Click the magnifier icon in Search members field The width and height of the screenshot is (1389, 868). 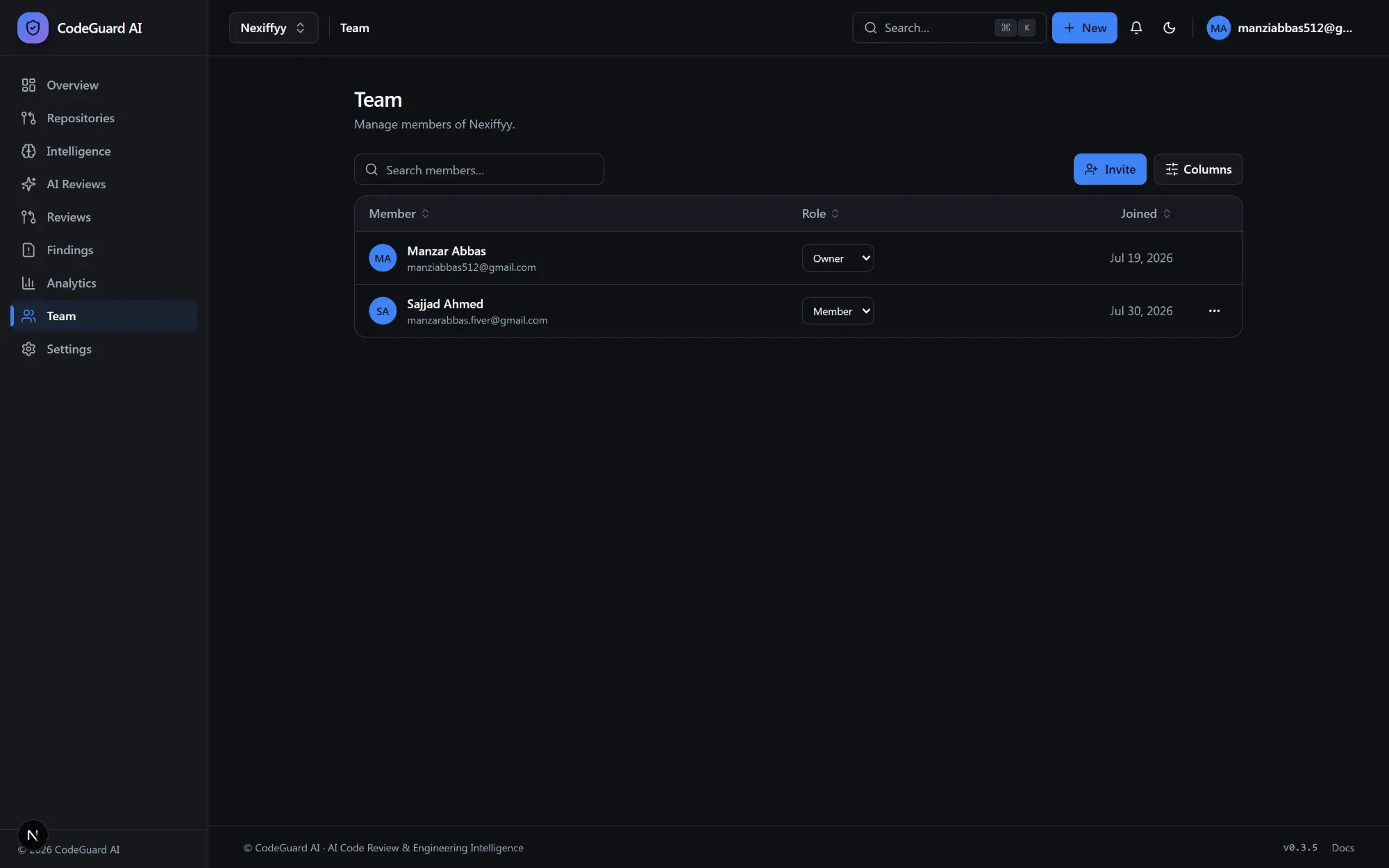coord(372,169)
